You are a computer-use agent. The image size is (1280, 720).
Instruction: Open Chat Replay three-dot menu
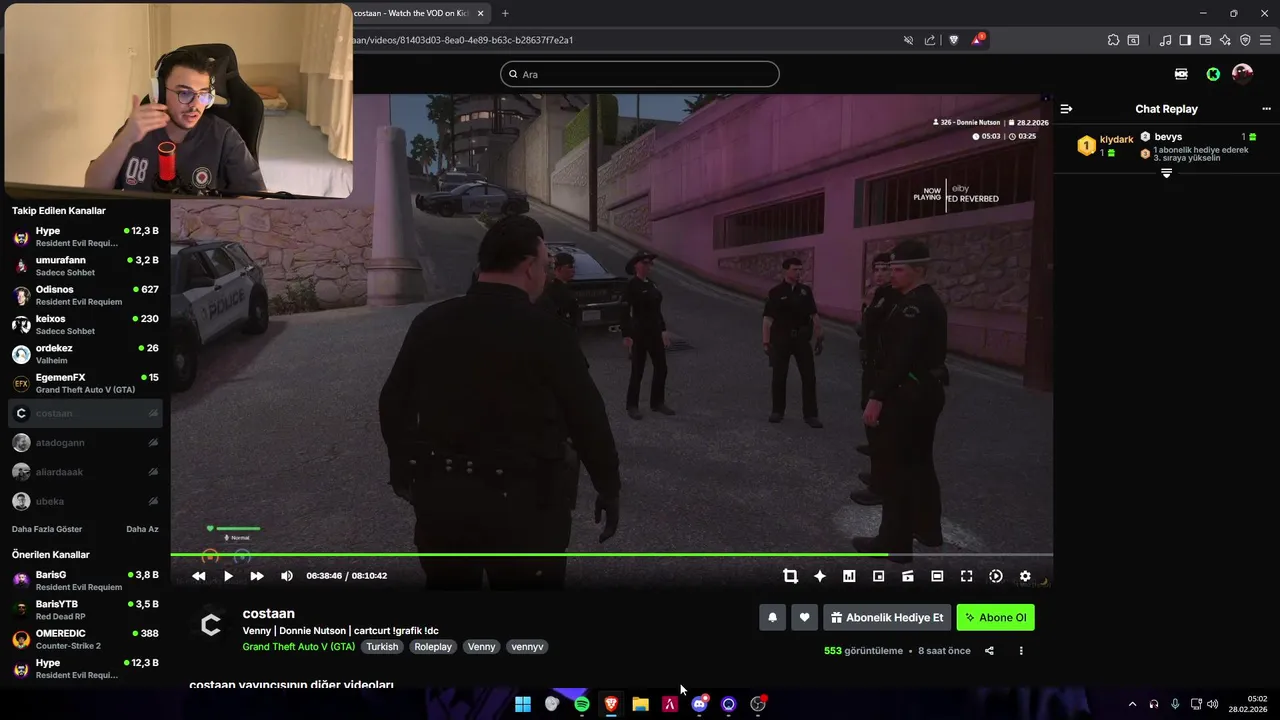pyautogui.click(x=1266, y=109)
